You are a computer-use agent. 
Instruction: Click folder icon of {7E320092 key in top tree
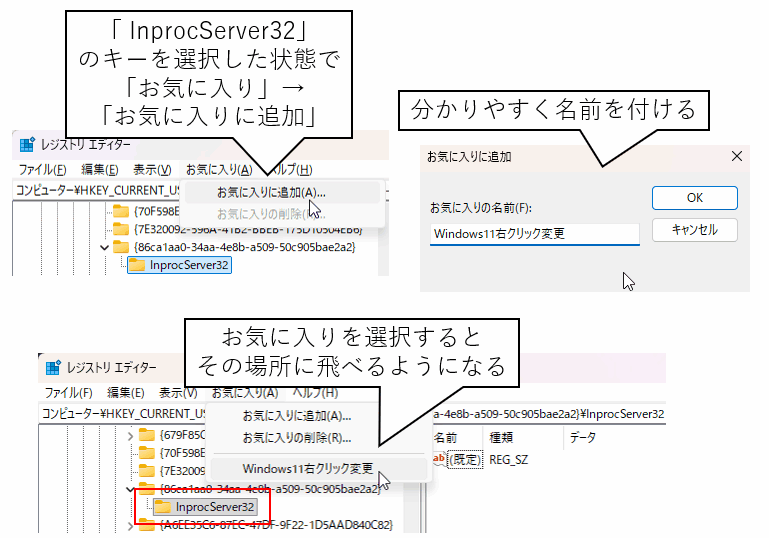[121, 229]
